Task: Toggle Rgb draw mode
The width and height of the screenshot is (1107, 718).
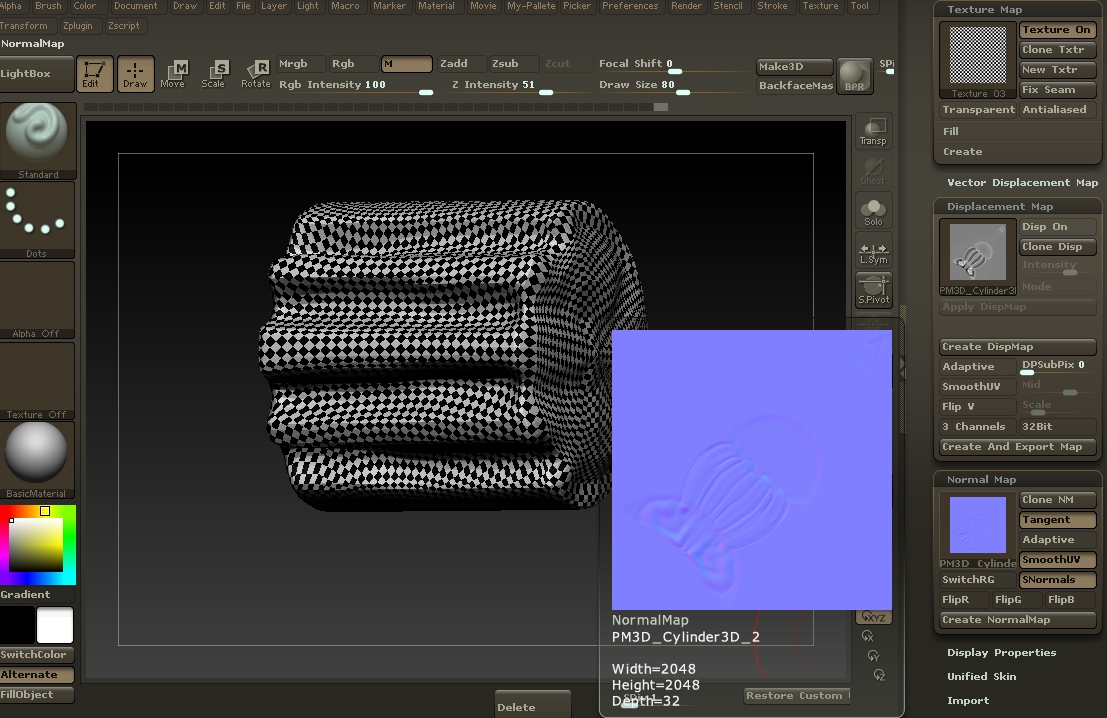Action: [x=353, y=64]
